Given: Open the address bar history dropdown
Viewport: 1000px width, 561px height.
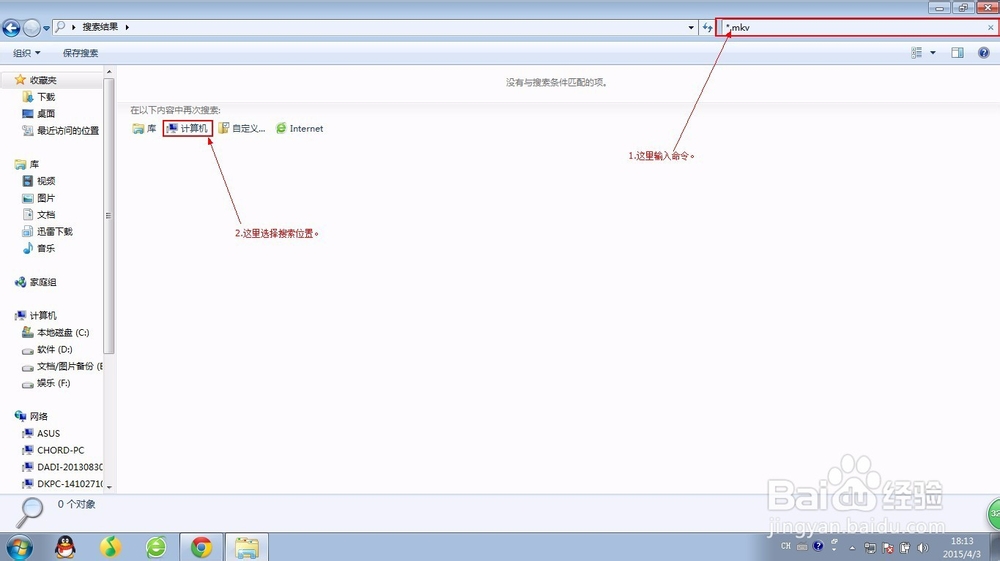Looking at the screenshot, I should pyautogui.click(x=691, y=27).
